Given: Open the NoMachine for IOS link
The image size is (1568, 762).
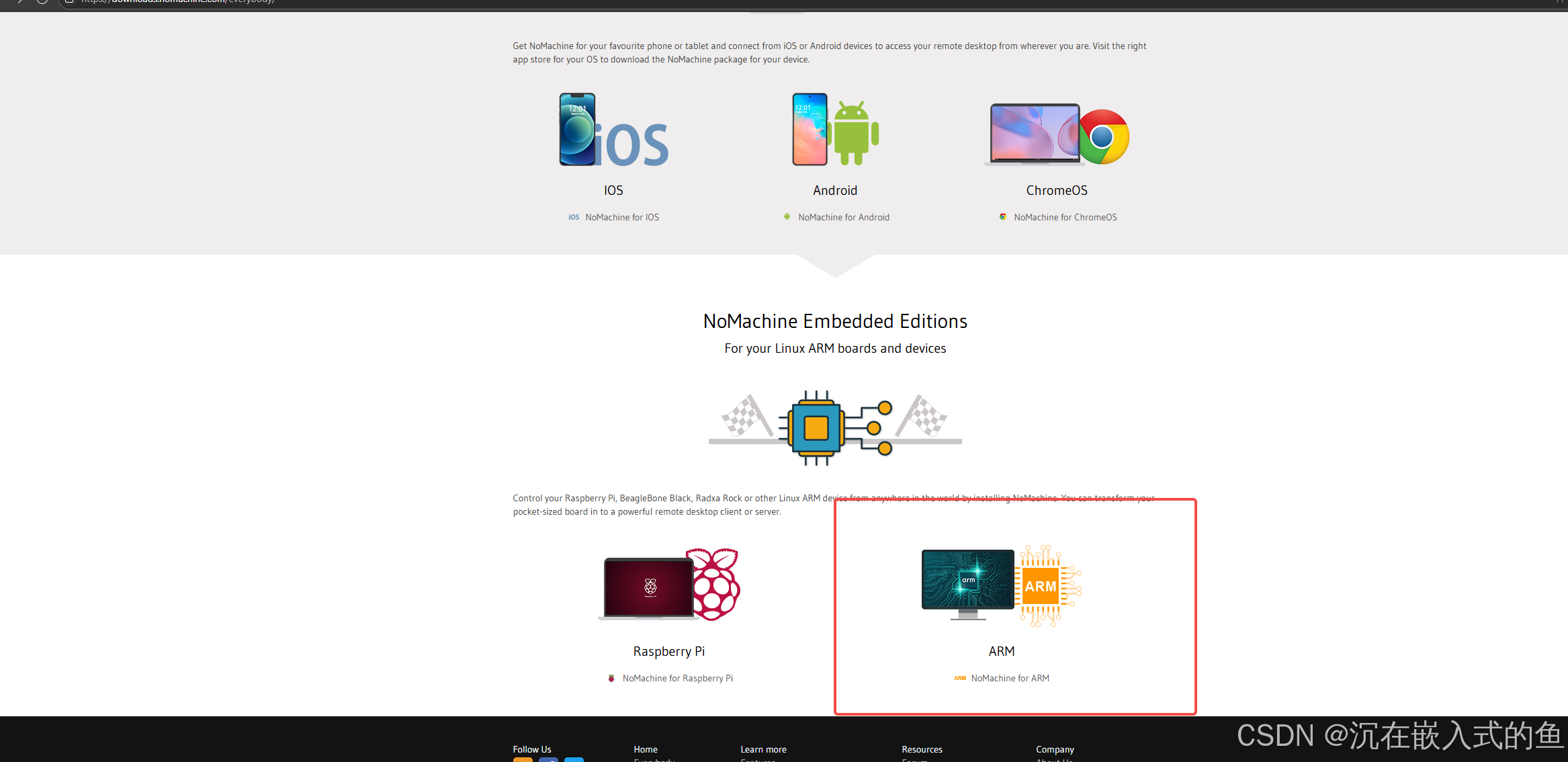Looking at the screenshot, I should click(x=622, y=217).
